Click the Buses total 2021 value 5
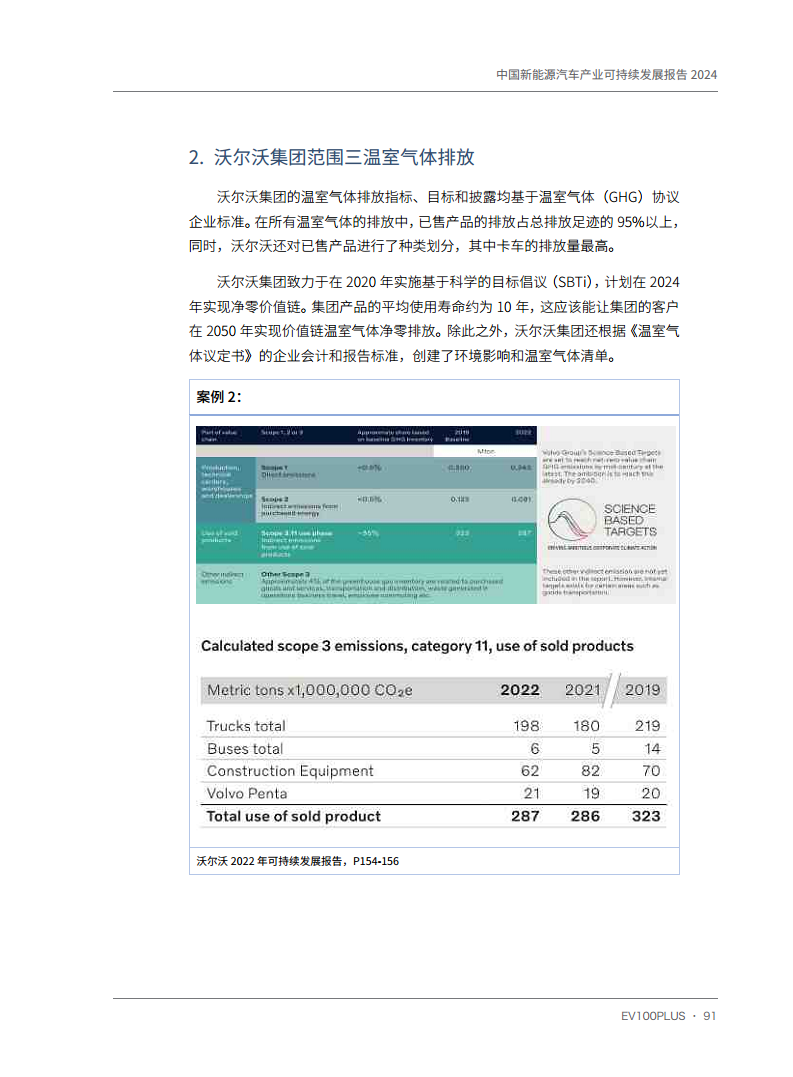The width and height of the screenshot is (793, 1077). [595, 749]
